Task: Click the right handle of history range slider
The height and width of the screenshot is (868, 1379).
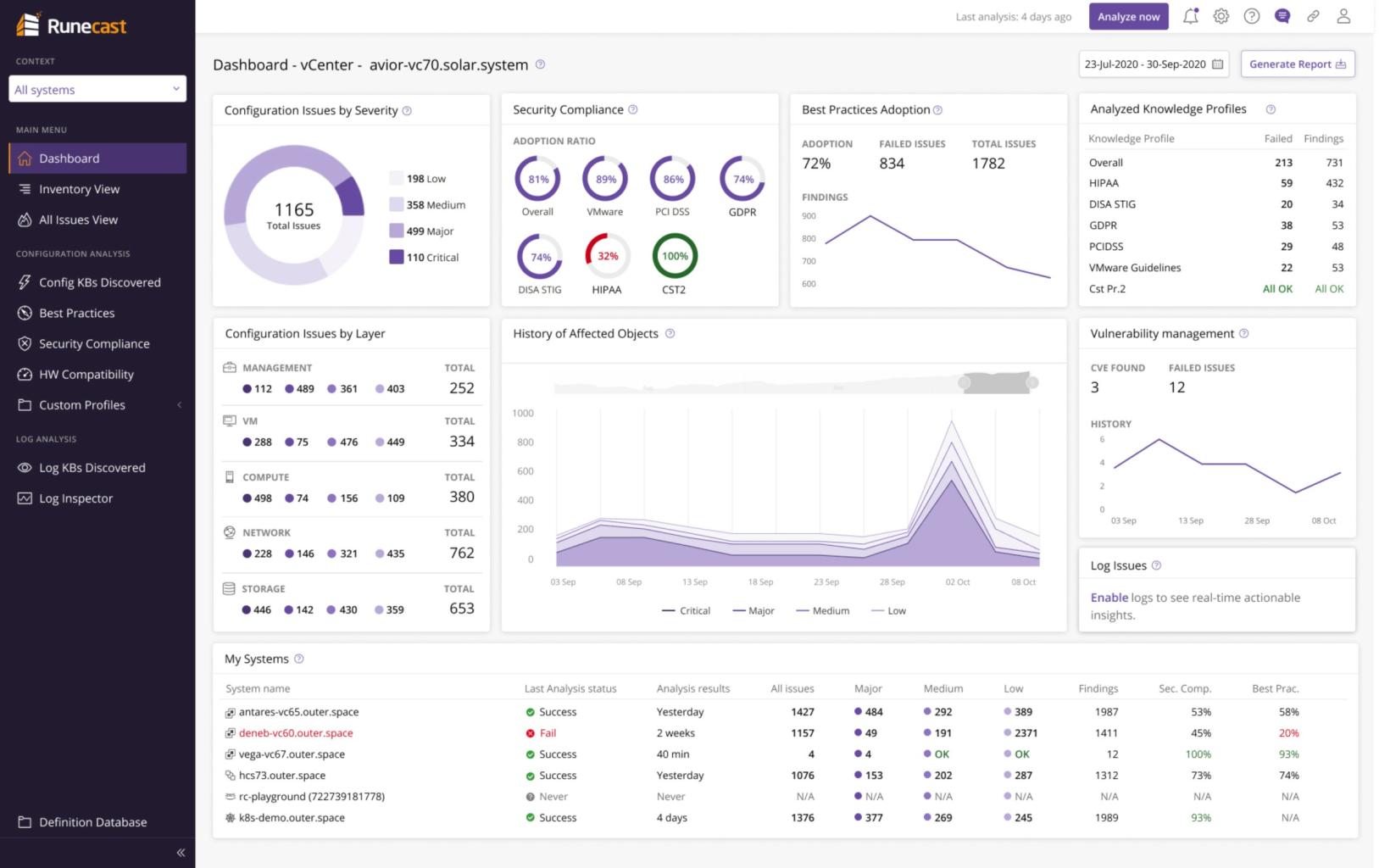Action: (1031, 383)
